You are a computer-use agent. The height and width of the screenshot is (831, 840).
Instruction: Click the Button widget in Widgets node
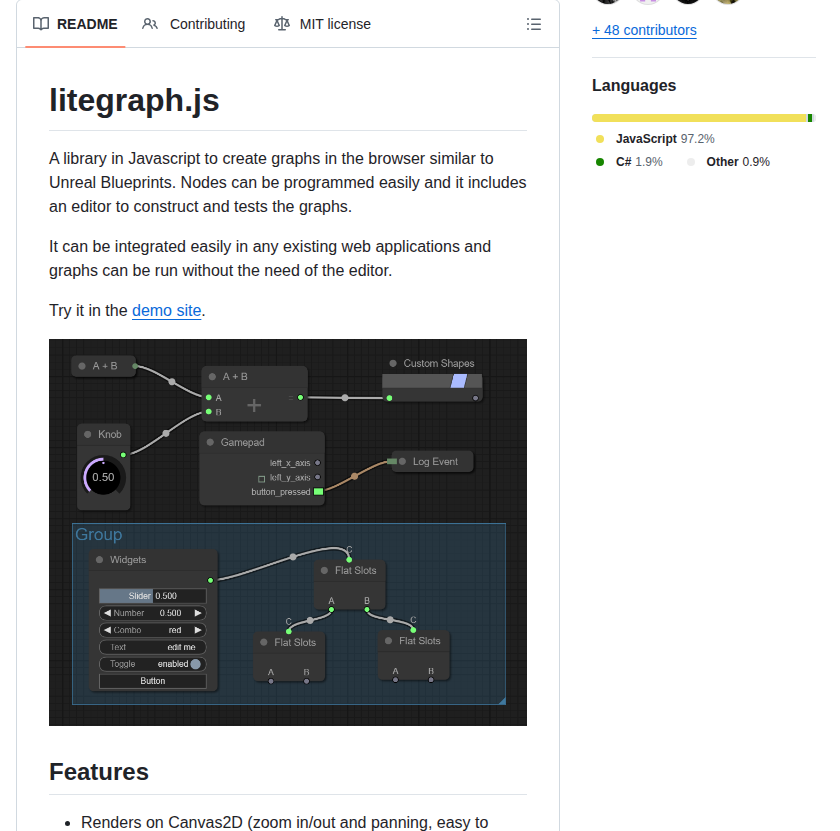point(153,681)
